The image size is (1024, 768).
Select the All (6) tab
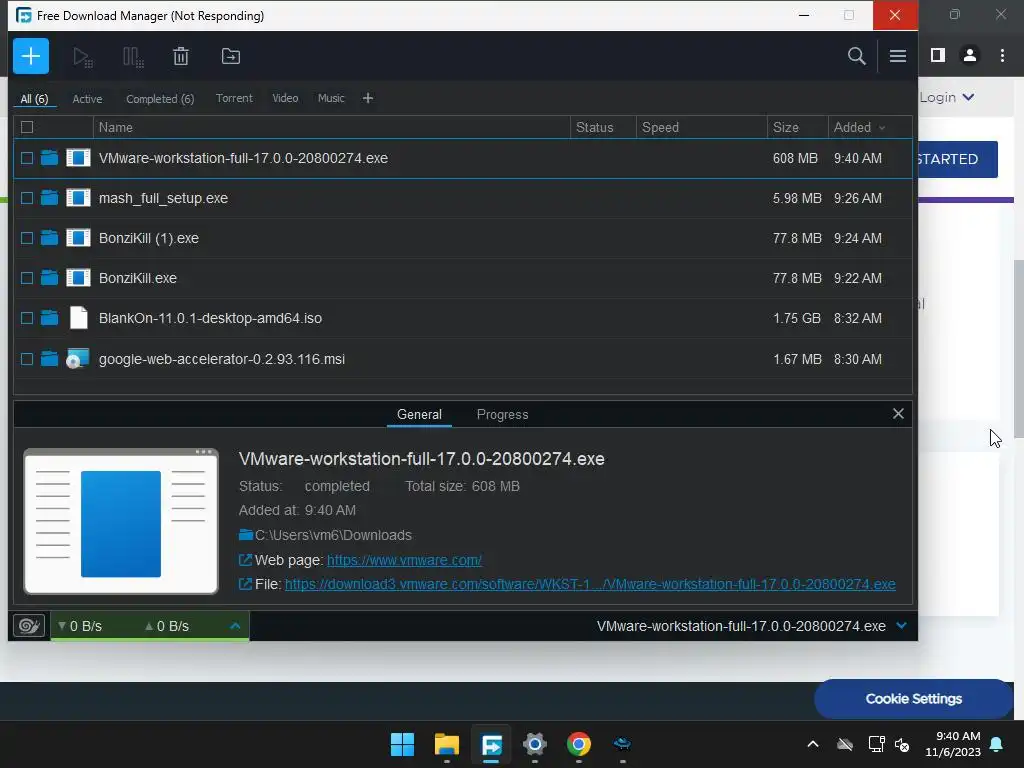pos(34,99)
